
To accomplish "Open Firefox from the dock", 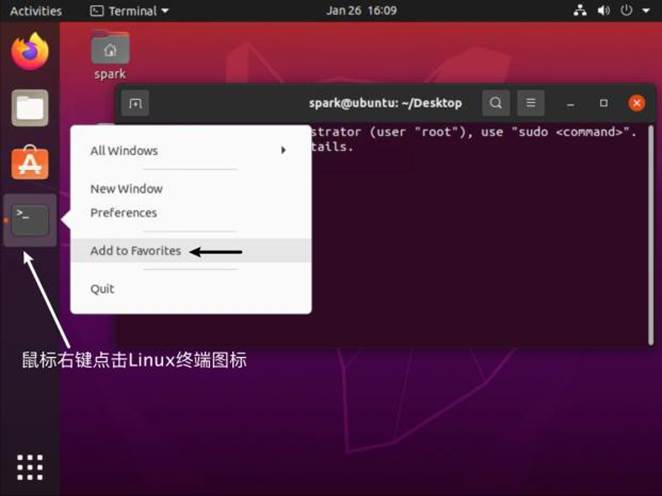I will [x=30, y=51].
